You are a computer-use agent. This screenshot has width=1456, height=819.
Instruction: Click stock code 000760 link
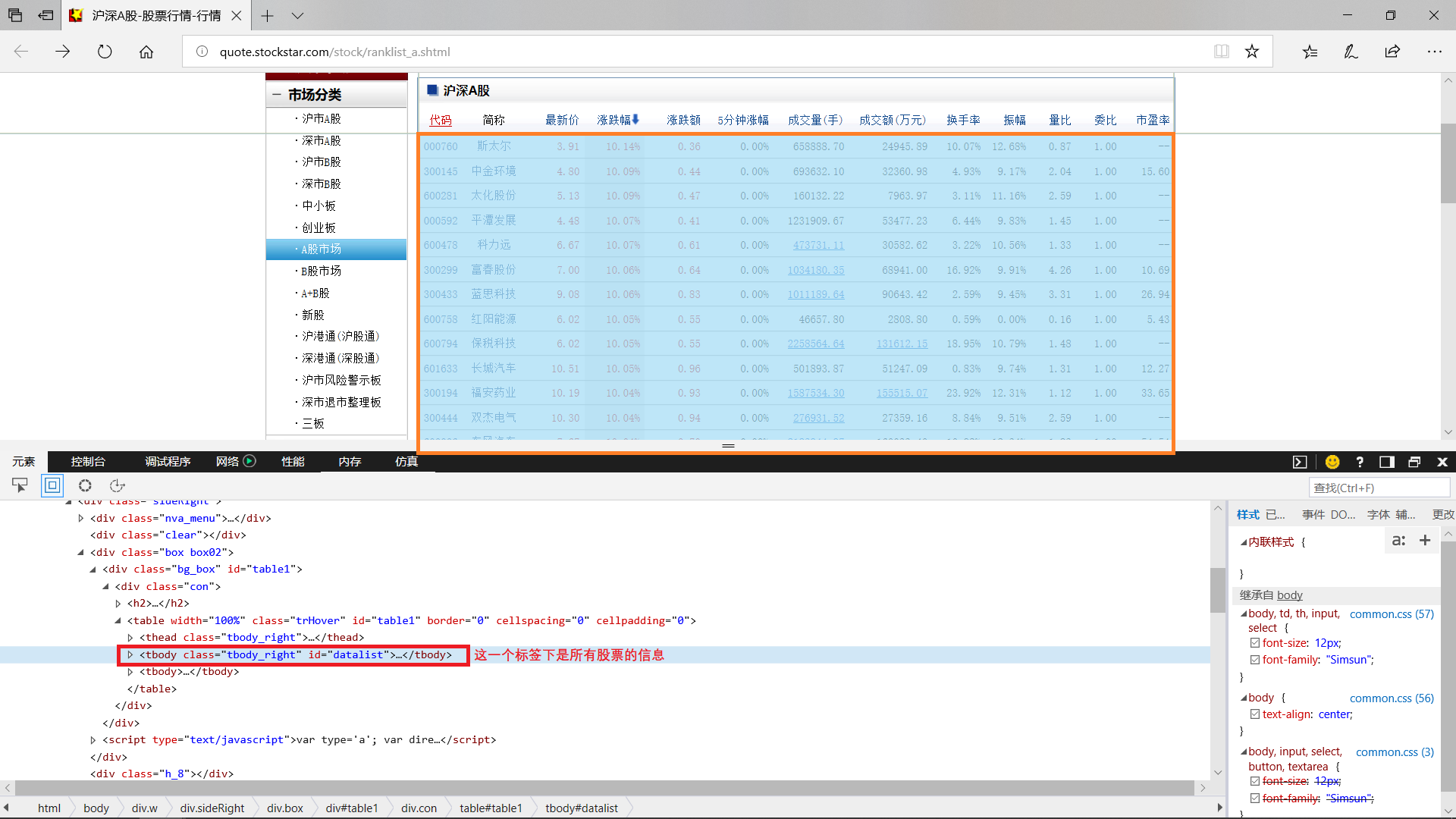(x=441, y=146)
